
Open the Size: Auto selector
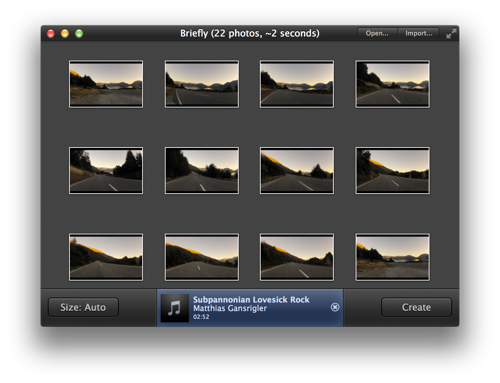(x=83, y=307)
